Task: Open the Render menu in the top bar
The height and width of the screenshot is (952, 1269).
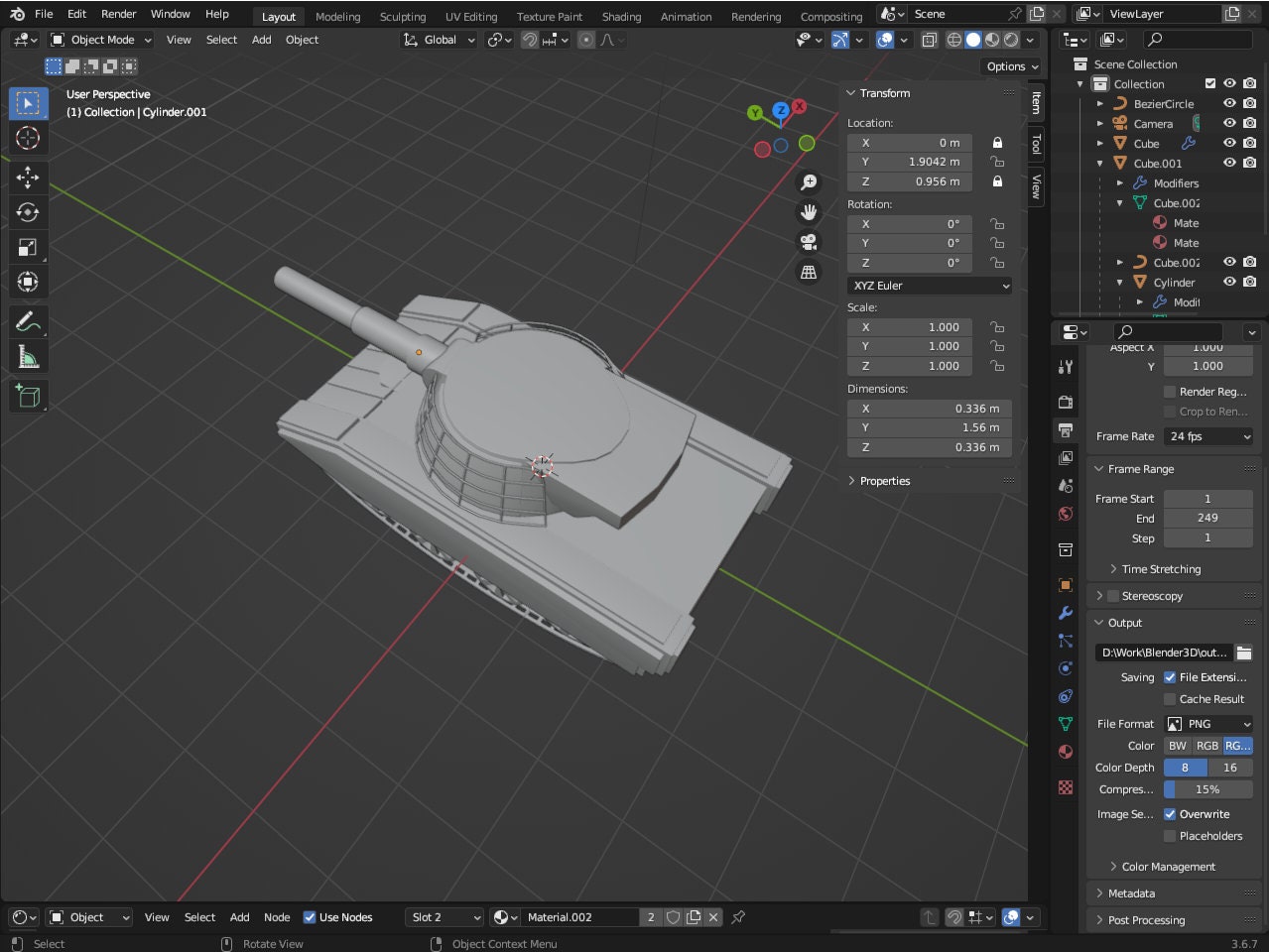Action: click(118, 13)
